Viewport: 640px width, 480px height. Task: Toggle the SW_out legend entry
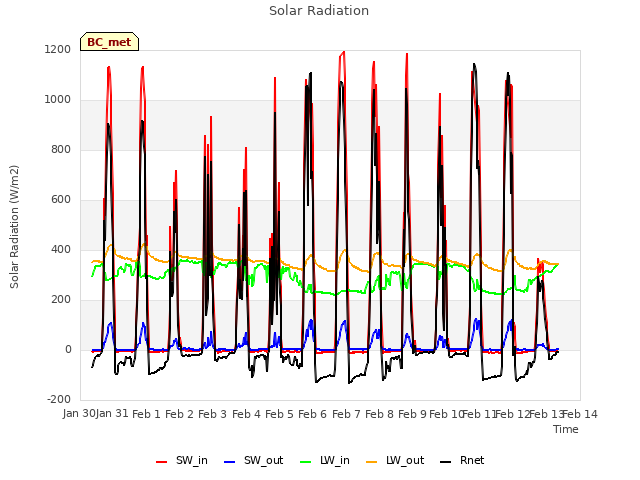click(x=254, y=461)
